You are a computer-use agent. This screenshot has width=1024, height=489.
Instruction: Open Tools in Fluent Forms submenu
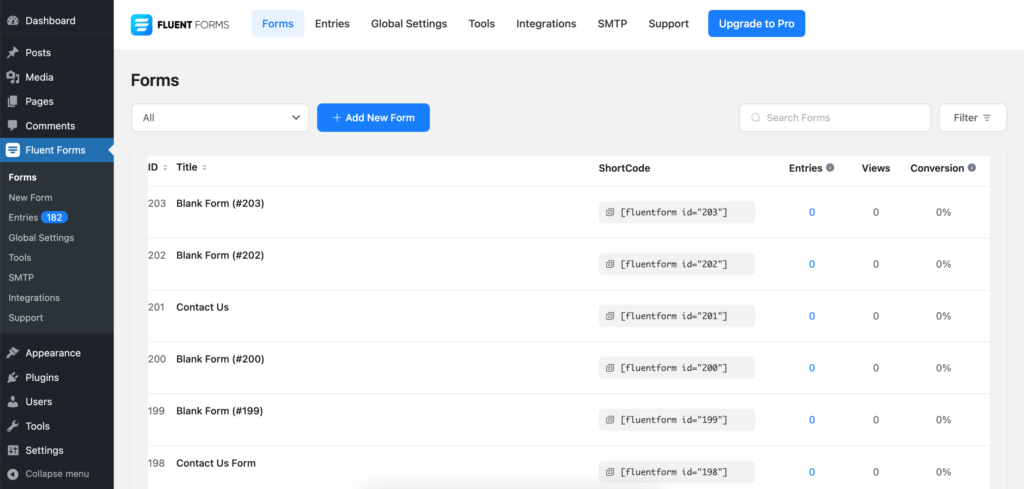(x=20, y=258)
